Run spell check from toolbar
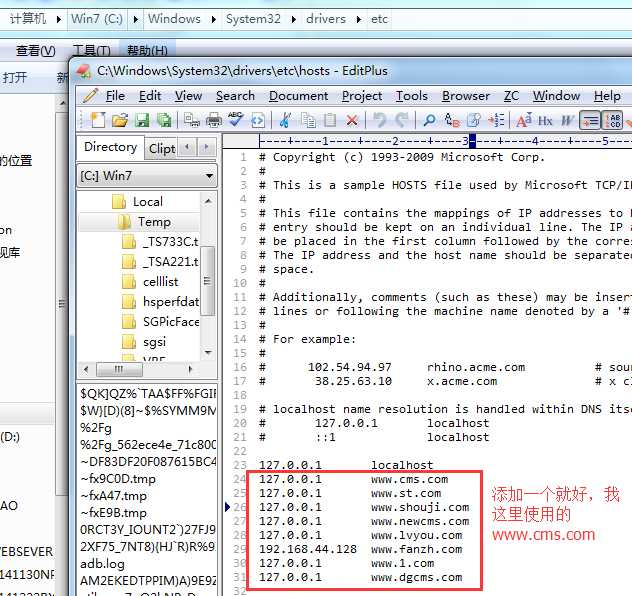The image size is (632, 596). click(x=236, y=120)
